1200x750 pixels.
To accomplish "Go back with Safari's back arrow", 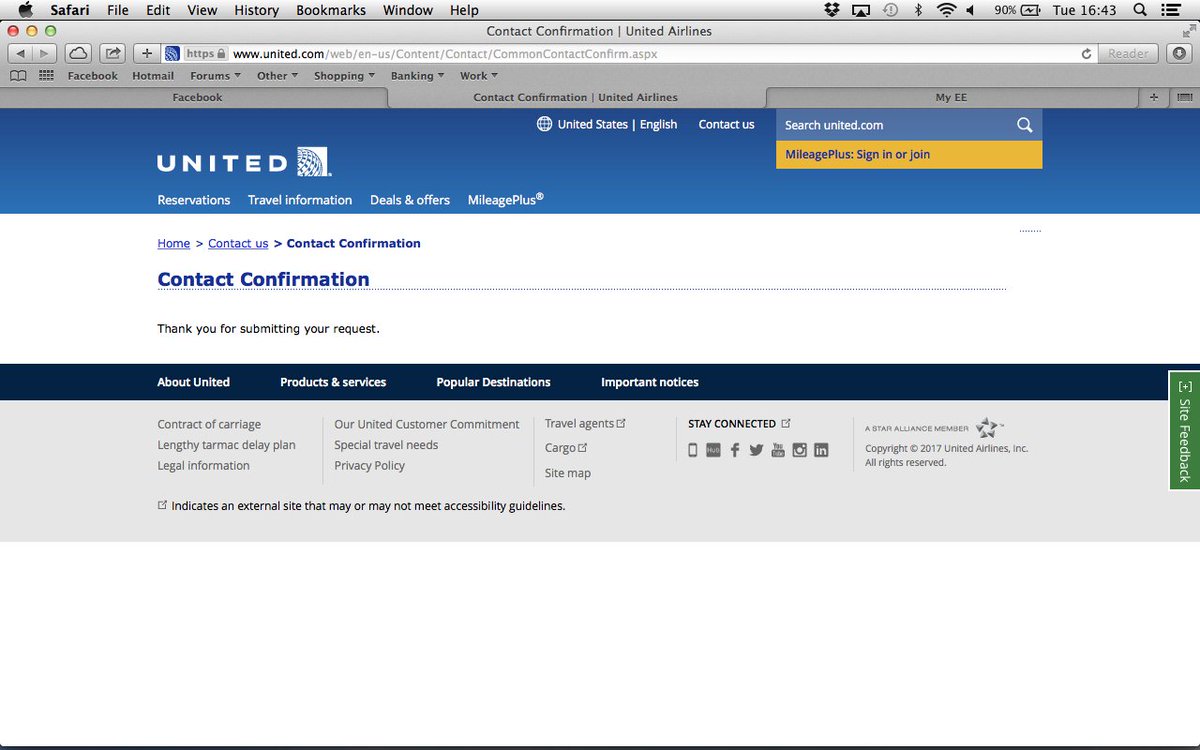I will coord(21,53).
